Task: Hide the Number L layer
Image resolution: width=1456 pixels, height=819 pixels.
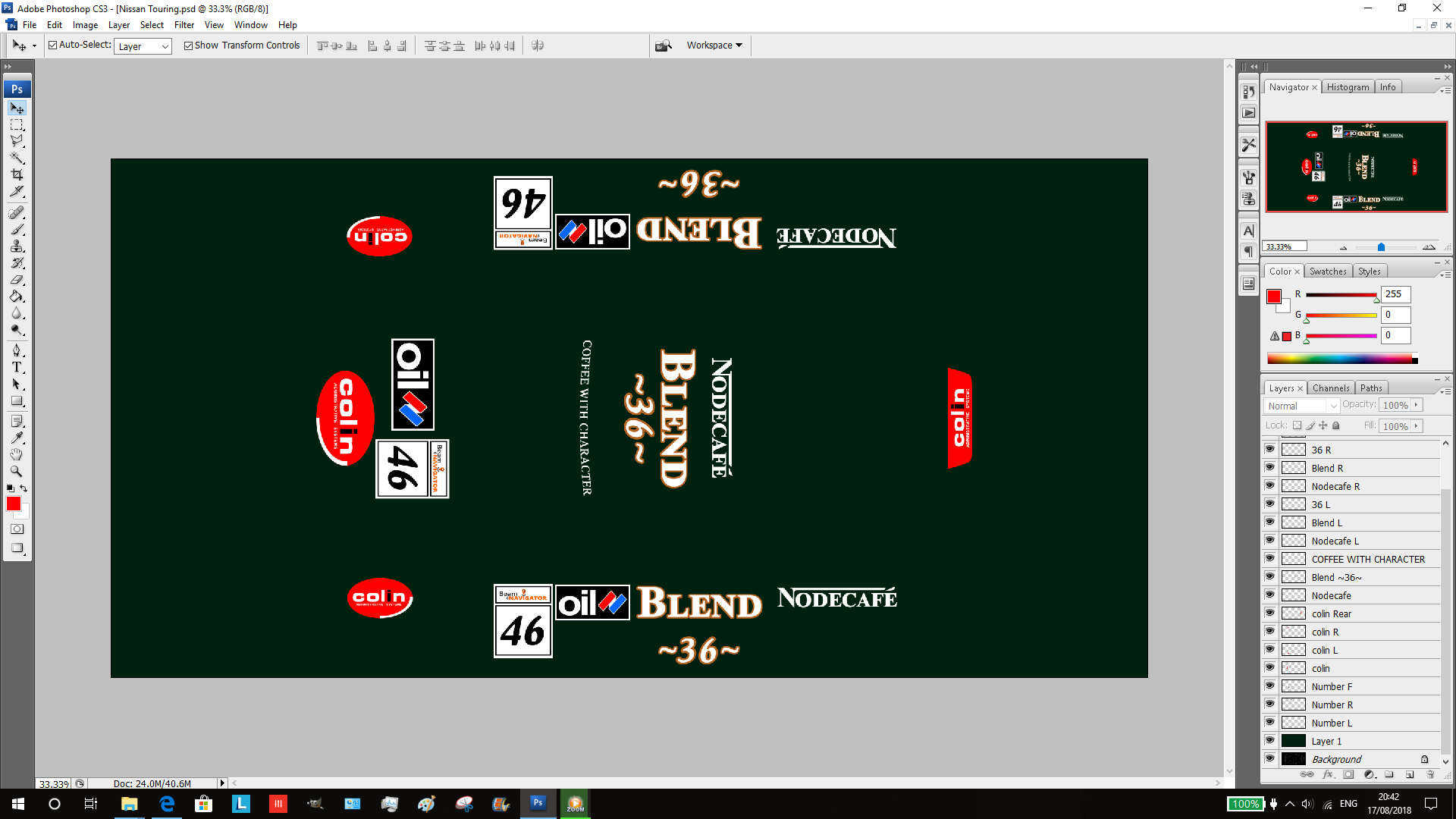Action: coord(1269,723)
